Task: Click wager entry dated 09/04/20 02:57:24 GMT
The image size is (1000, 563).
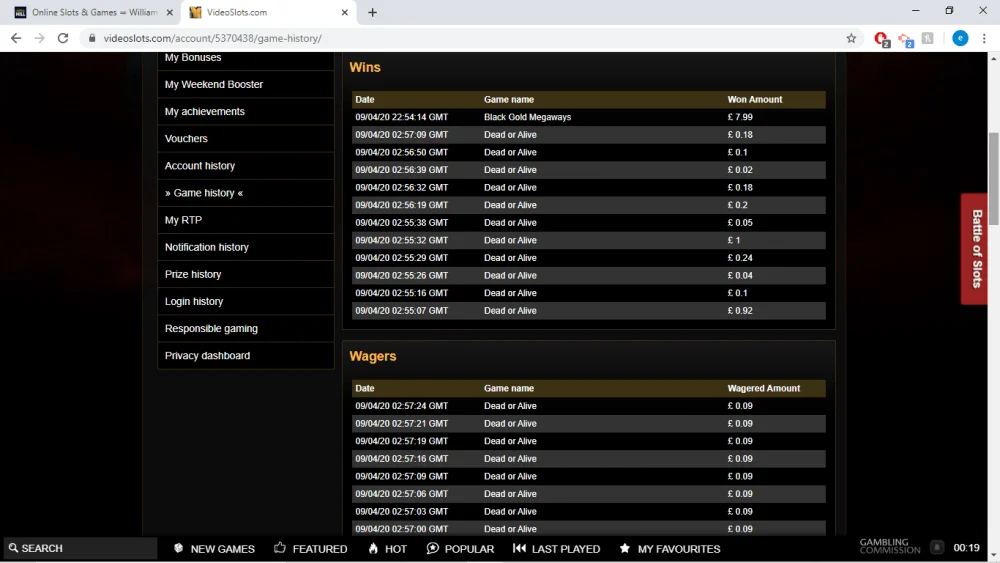Action: (589, 406)
